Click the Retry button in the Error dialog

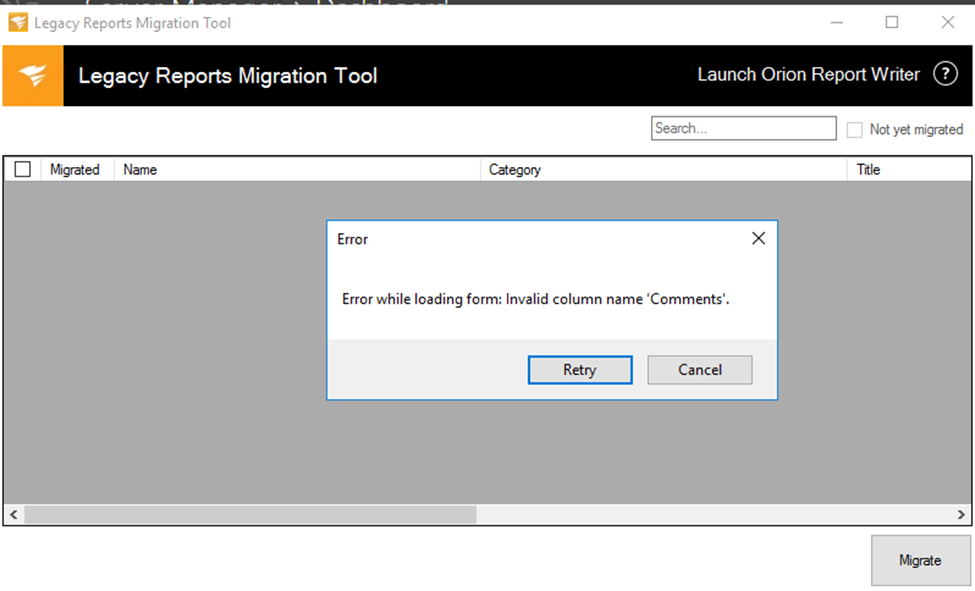pos(580,370)
